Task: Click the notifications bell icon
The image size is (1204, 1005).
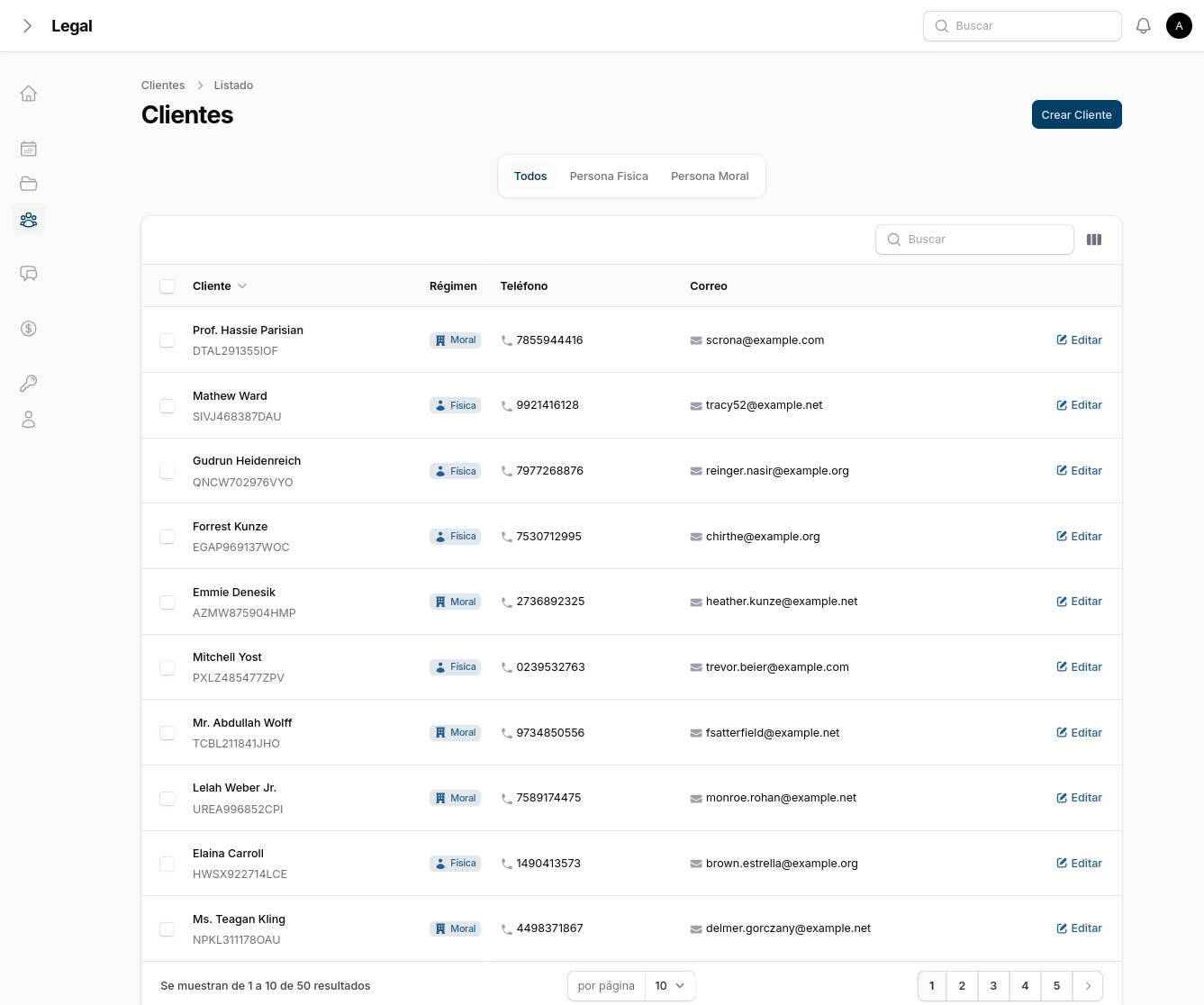Action: pos(1143,26)
